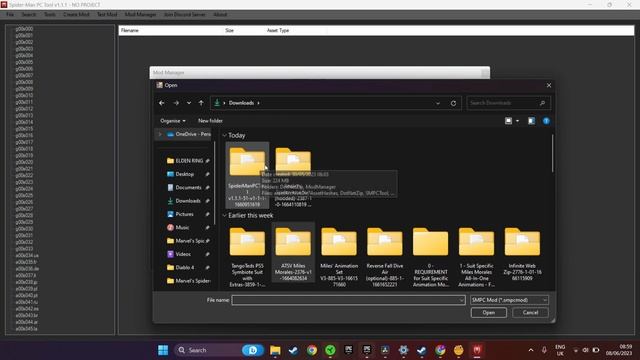Open the About menu
The height and width of the screenshot is (360, 640).
tap(220, 14)
